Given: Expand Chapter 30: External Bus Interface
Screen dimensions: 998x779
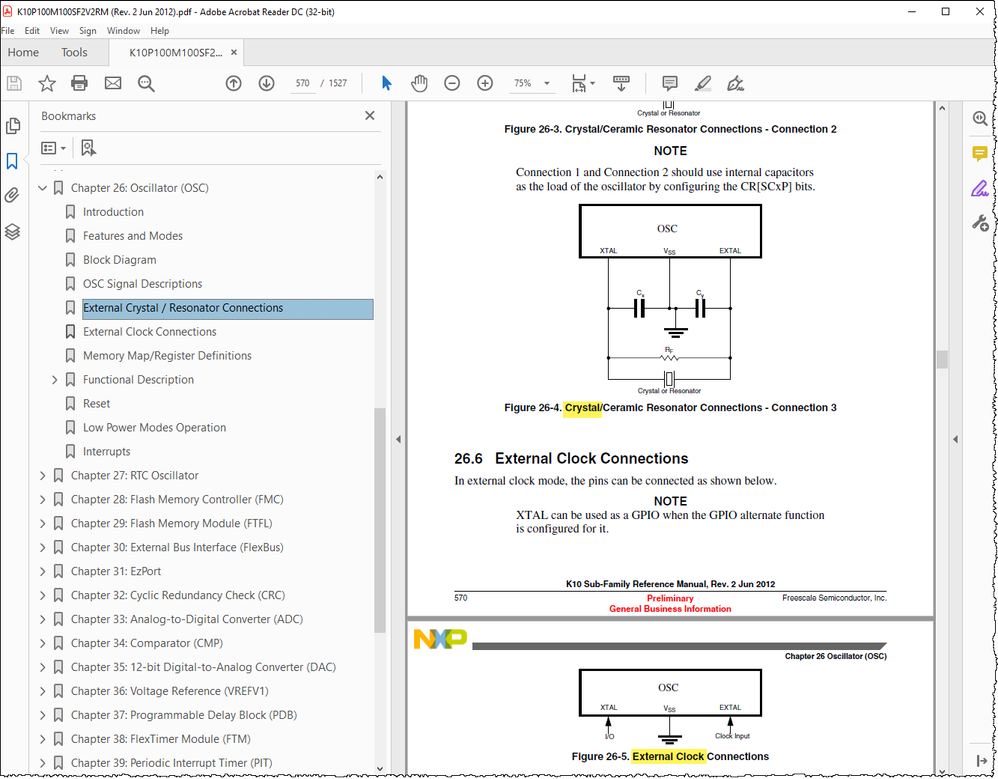Looking at the screenshot, I should coord(42,547).
